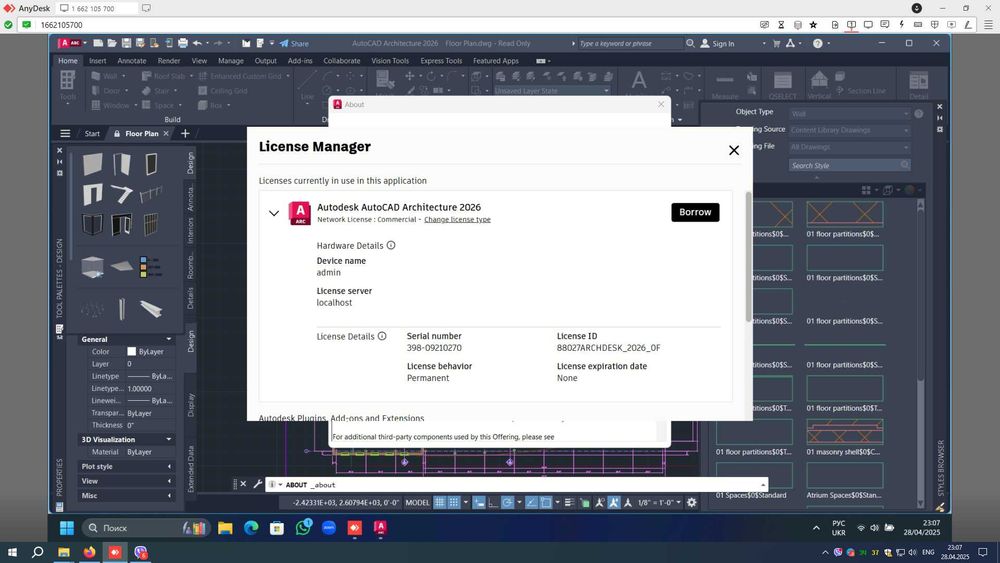Screen dimensions: 1000x563
Task: Open the Color ByLayer white swatch
Action: 131,351
